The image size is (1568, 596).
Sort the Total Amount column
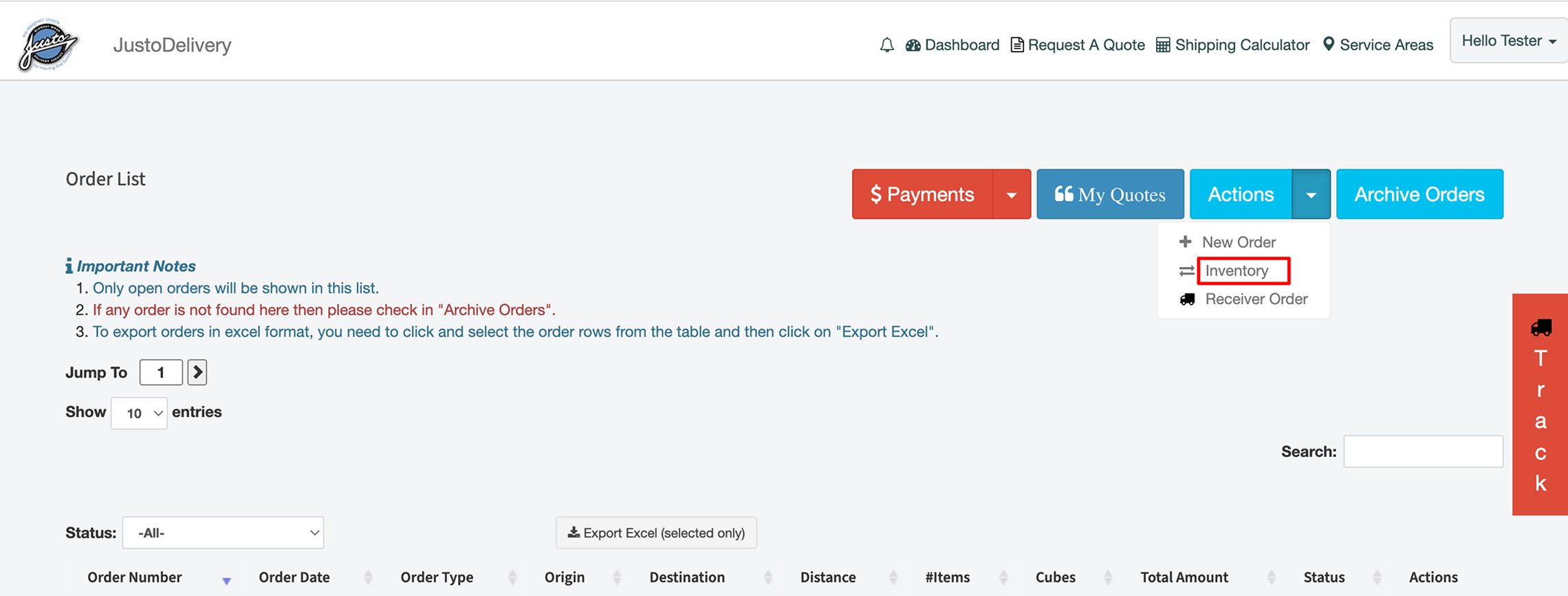[1271, 577]
